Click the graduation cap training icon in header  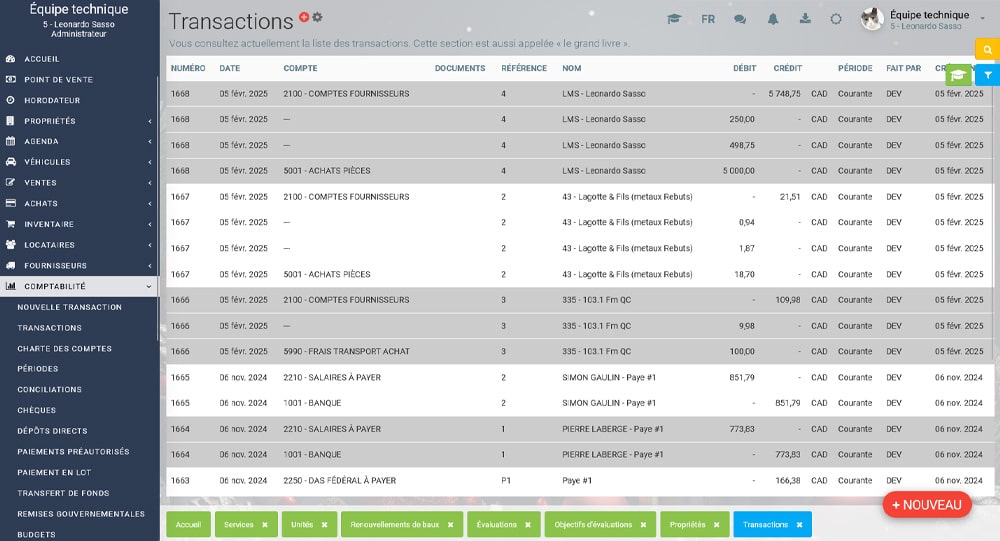pyautogui.click(x=674, y=19)
